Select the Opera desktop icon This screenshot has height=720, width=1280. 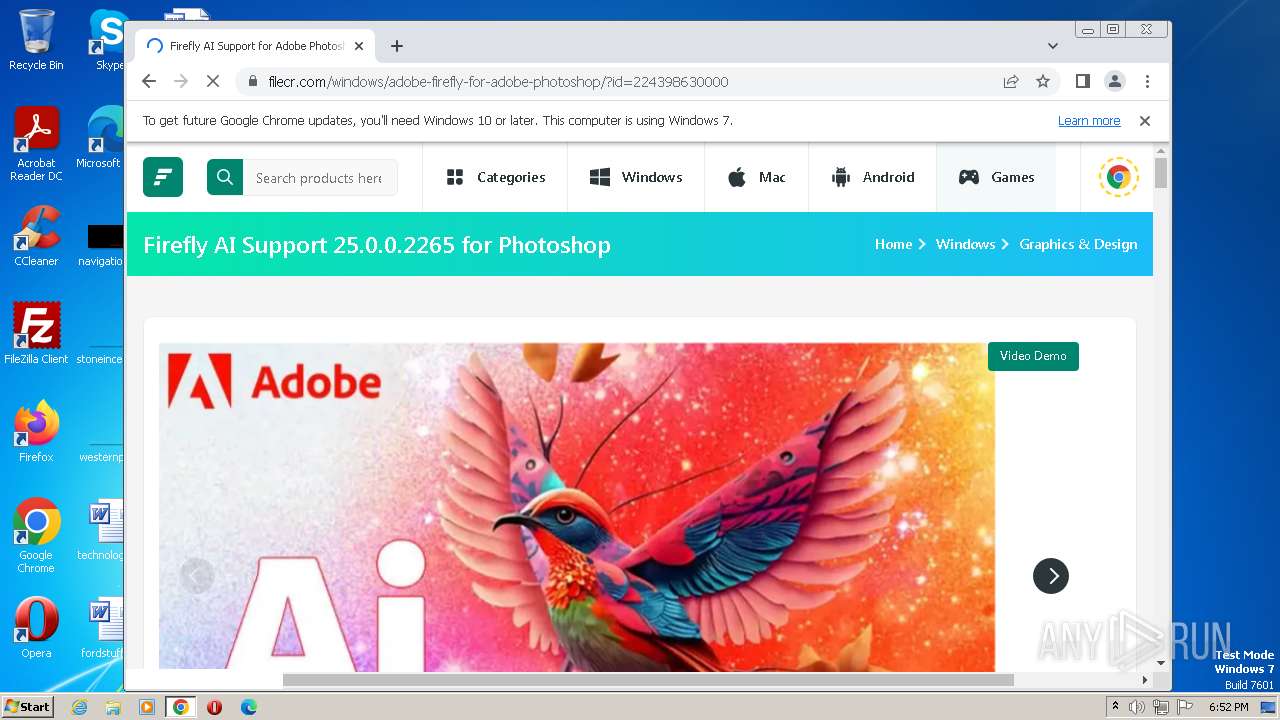(36, 628)
